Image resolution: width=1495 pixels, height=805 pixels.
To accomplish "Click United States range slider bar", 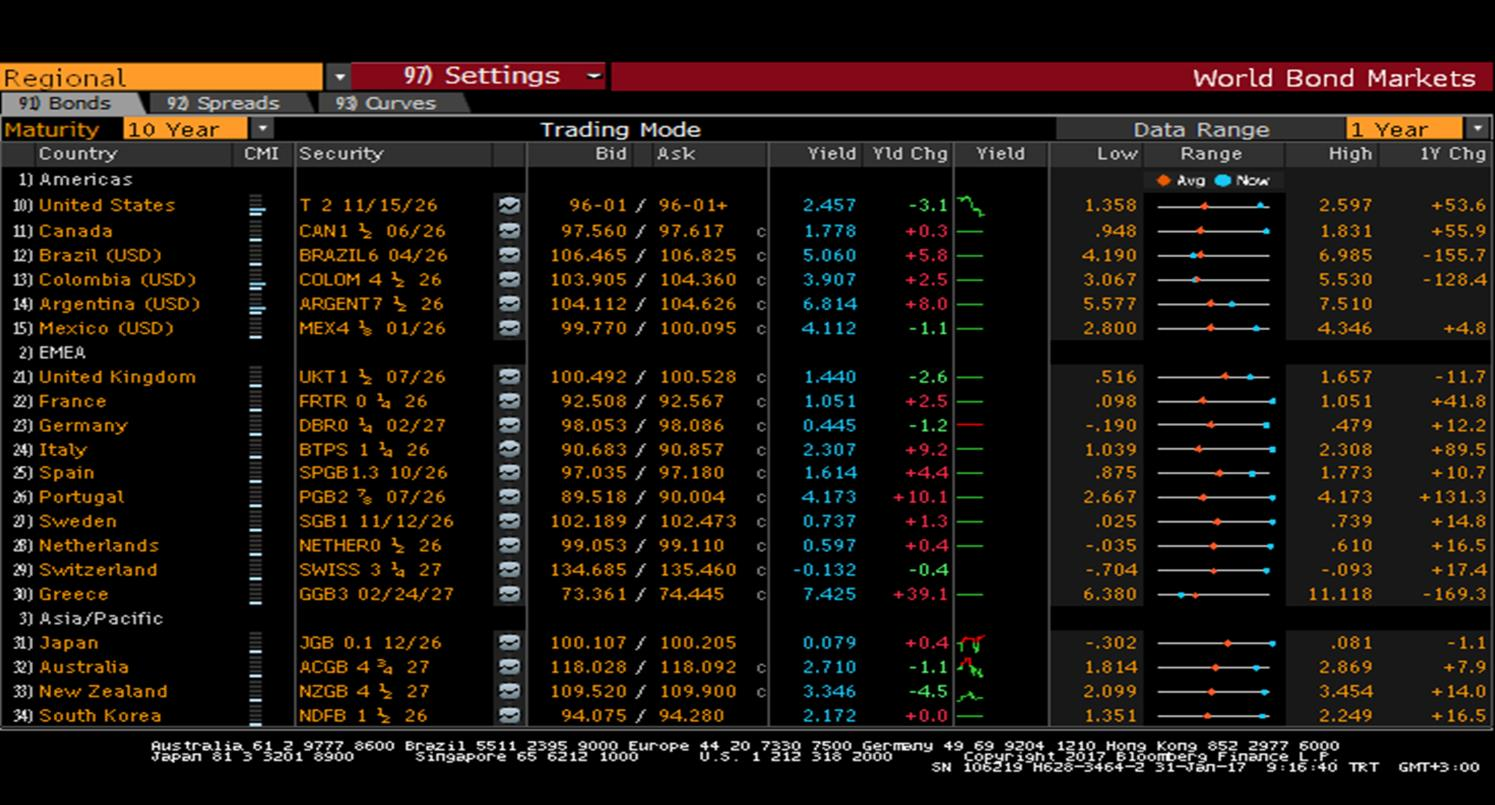I will 1213,205.
